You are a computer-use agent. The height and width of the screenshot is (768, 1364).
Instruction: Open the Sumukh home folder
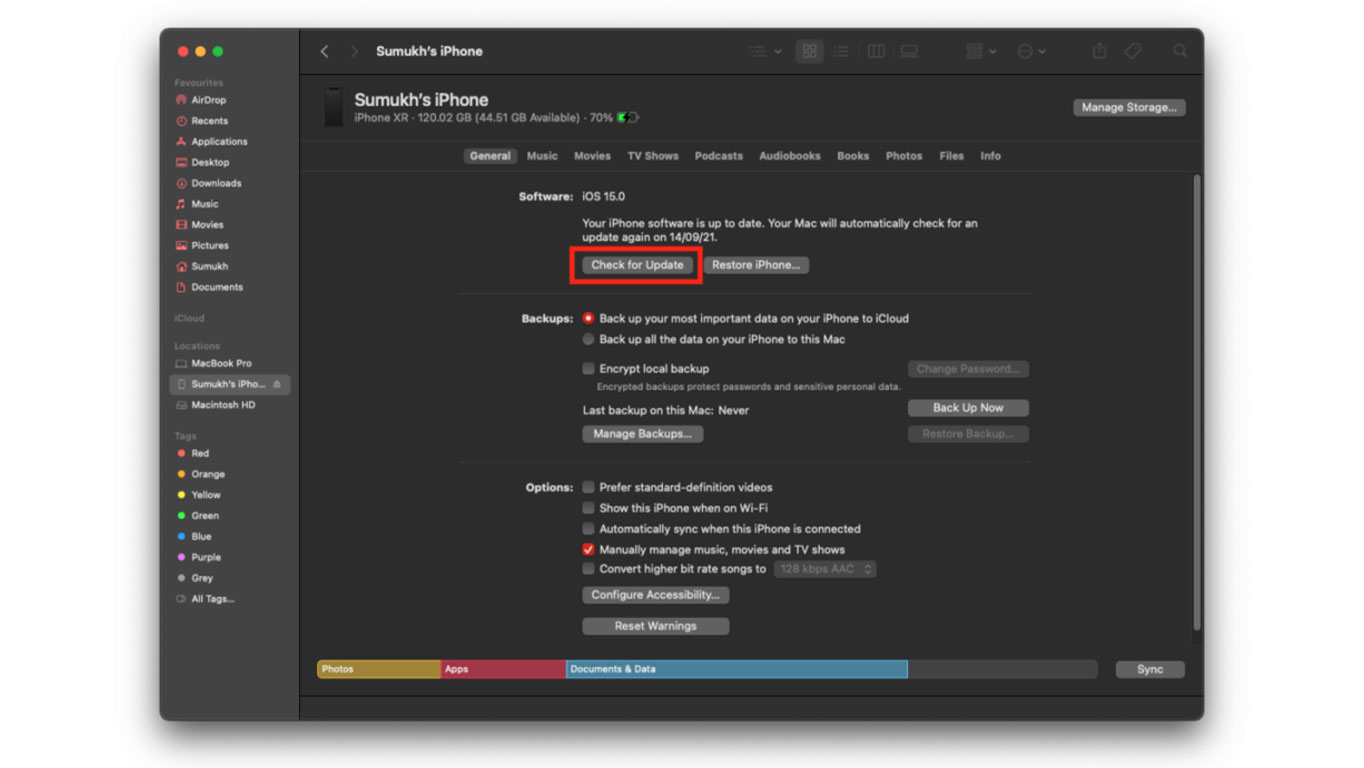pyautogui.click(x=210, y=266)
